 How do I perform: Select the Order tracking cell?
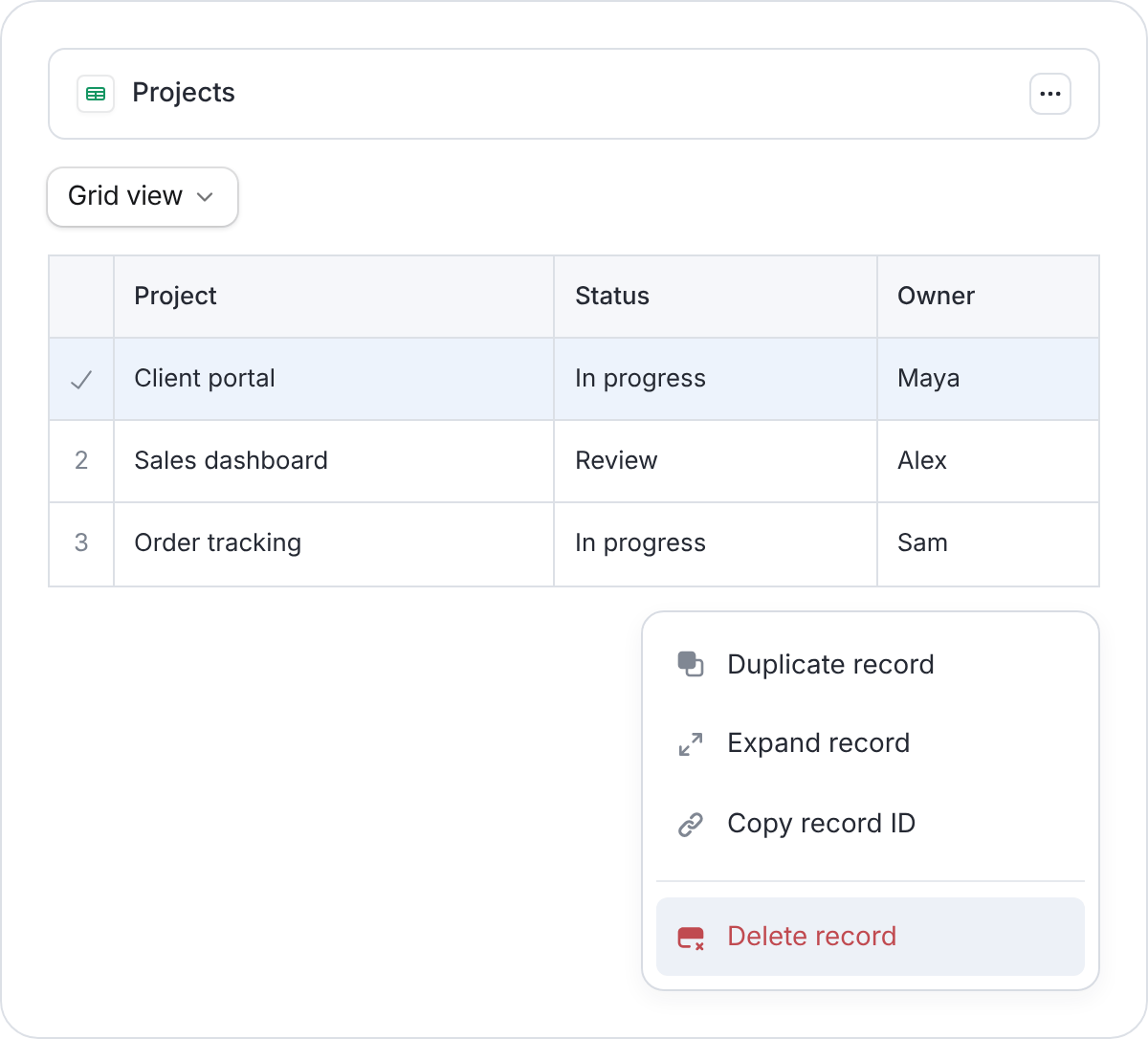334,543
